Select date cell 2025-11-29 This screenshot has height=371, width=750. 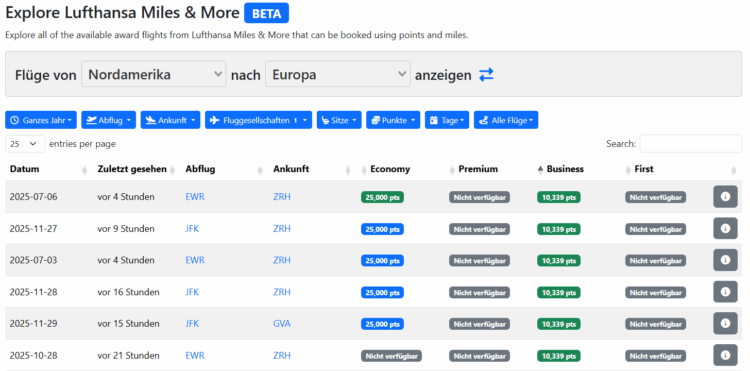(33, 324)
